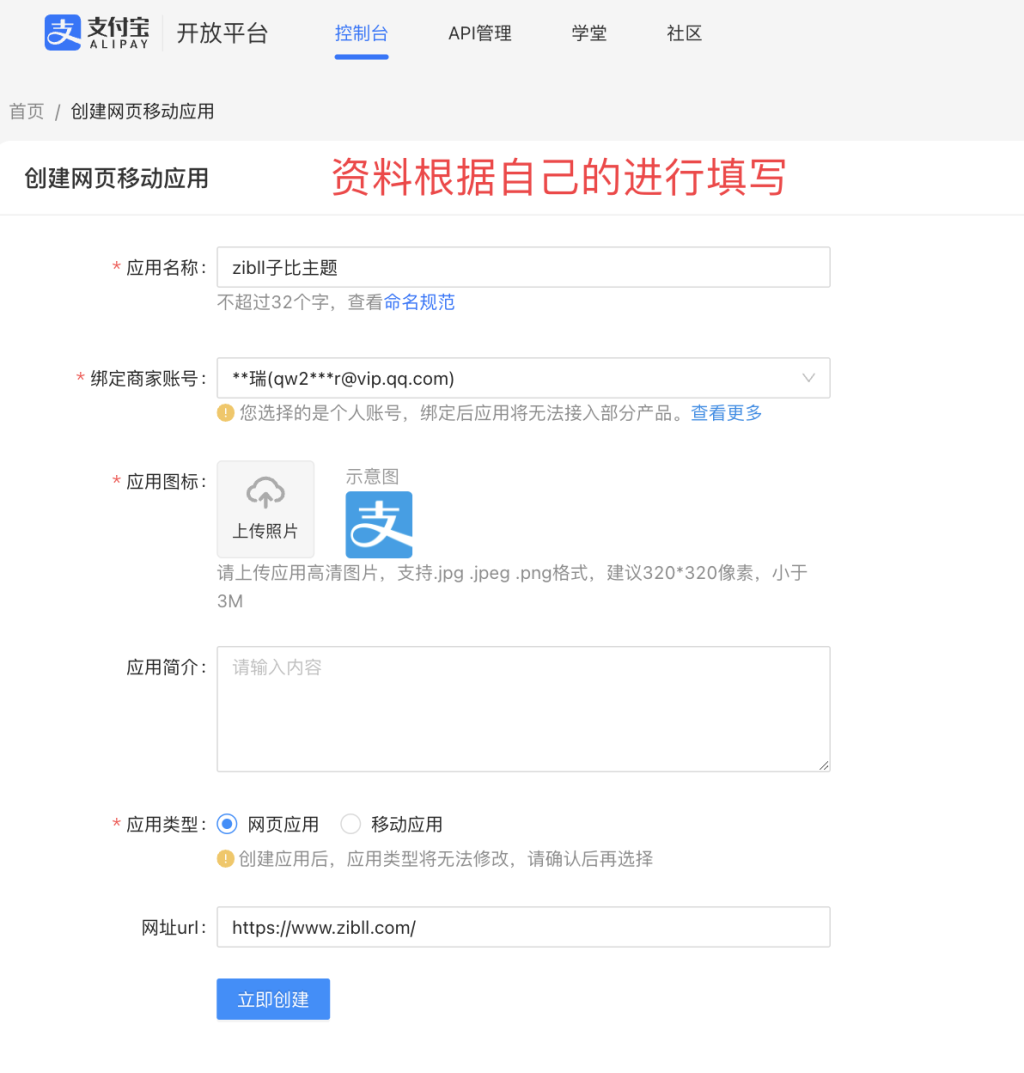Select the 移动应用 radio button

point(350,823)
